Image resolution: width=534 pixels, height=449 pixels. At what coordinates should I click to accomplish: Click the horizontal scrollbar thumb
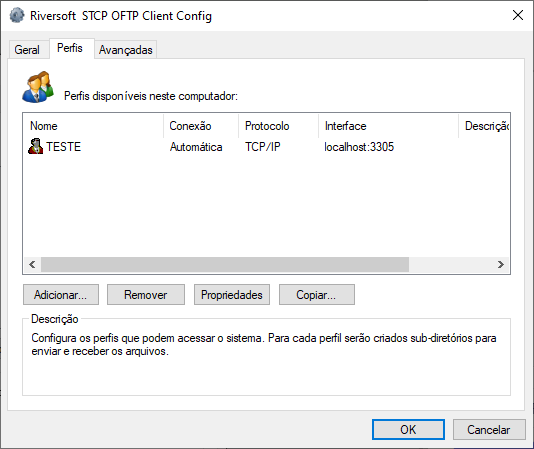coord(225,264)
